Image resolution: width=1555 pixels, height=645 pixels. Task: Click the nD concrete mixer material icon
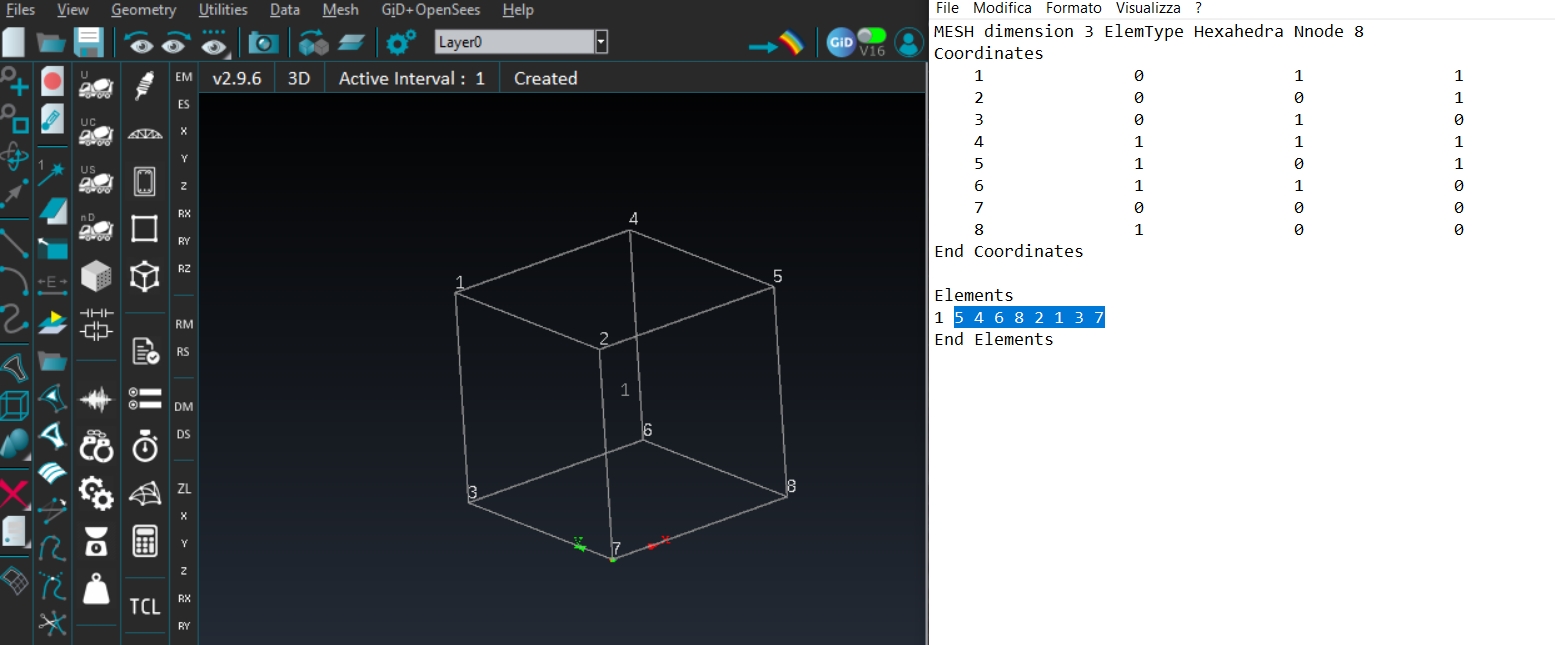[x=96, y=228]
